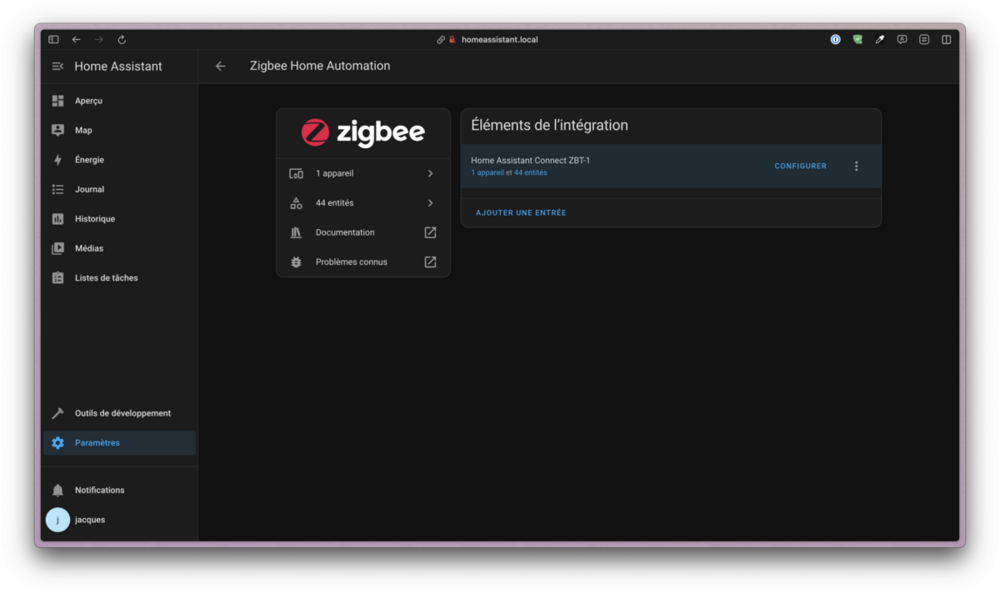The height and width of the screenshot is (593, 1000).
Task: Click the Notifications bell icon
Action: click(58, 490)
